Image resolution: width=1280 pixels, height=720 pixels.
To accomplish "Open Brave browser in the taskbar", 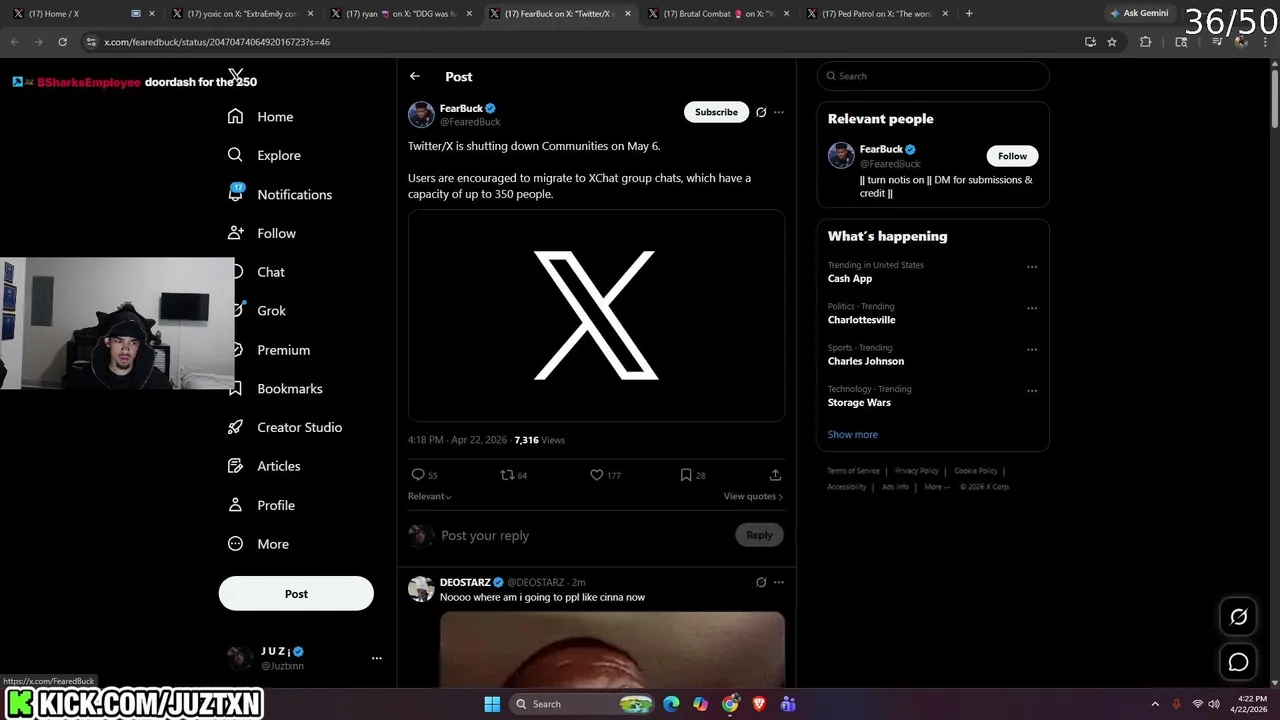I will [759, 704].
